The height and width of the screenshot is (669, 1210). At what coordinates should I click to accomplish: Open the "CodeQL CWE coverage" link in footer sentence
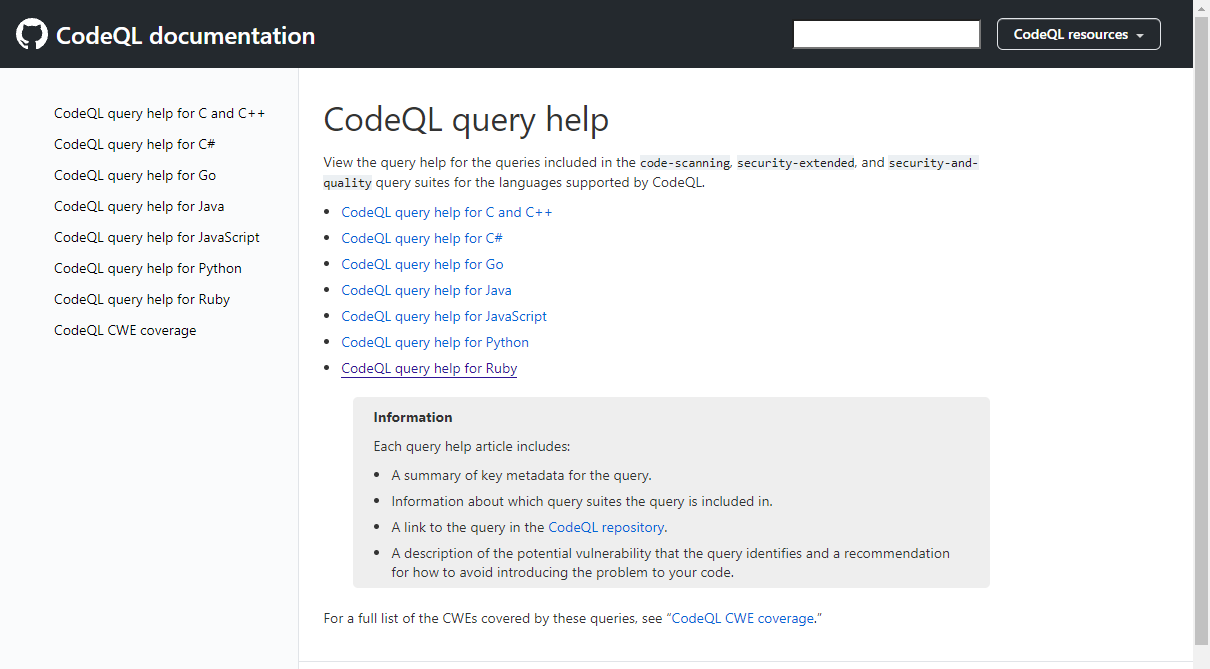point(742,618)
